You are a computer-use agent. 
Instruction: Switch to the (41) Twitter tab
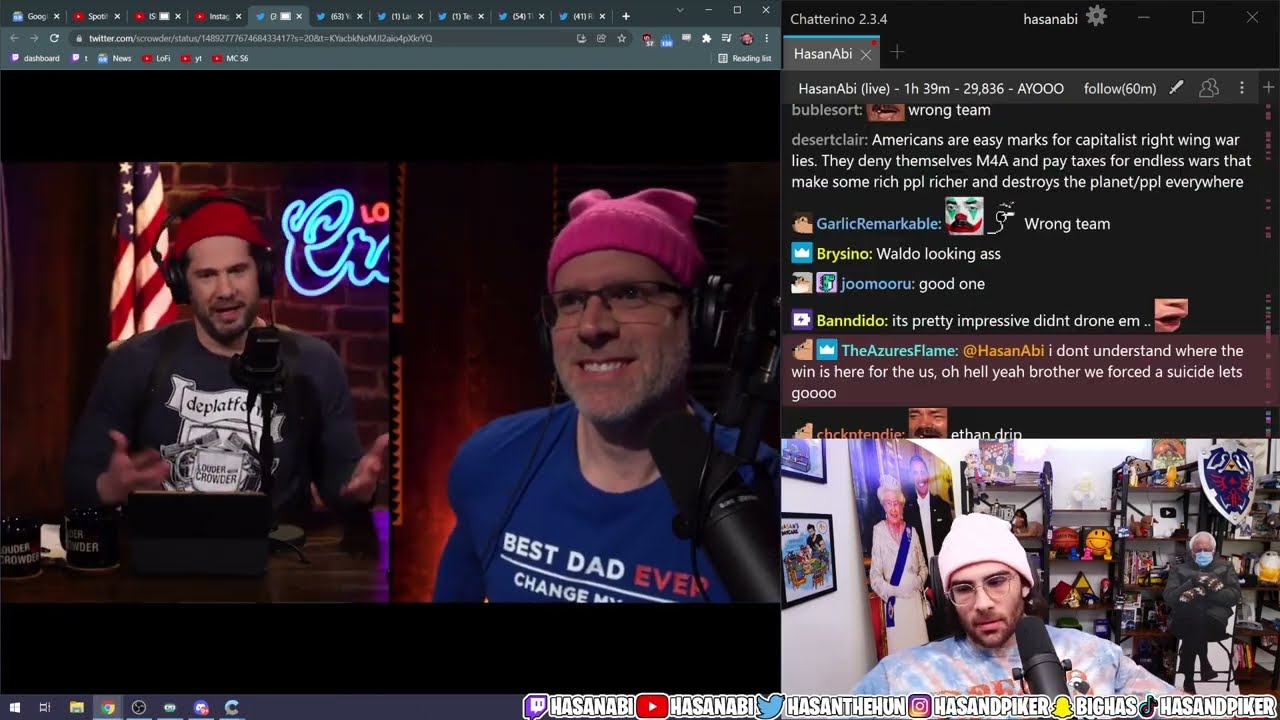click(581, 16)
